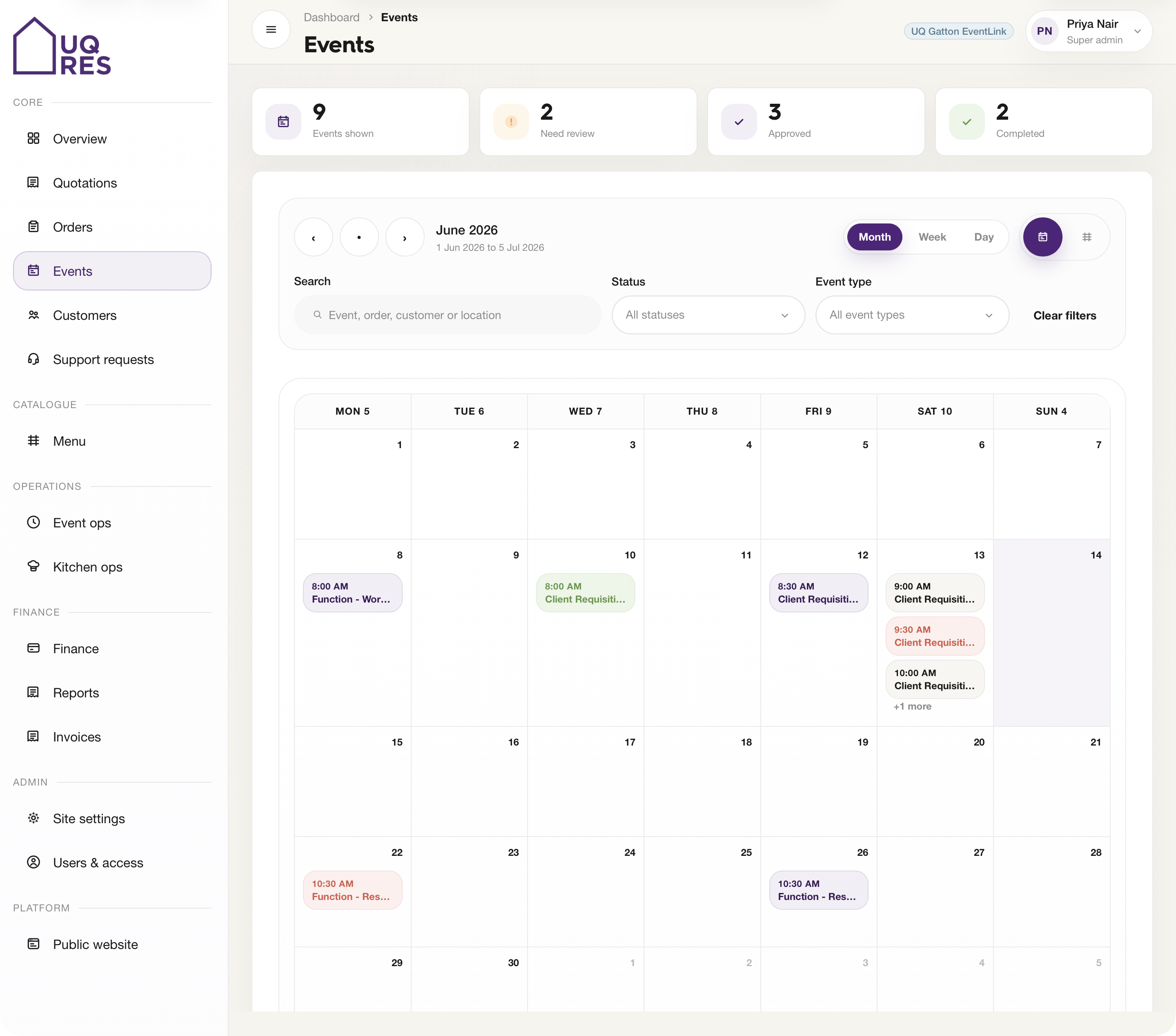
Task: Click the PN avatar circle
Action: pyautogui.click(x=1044, y=31)
